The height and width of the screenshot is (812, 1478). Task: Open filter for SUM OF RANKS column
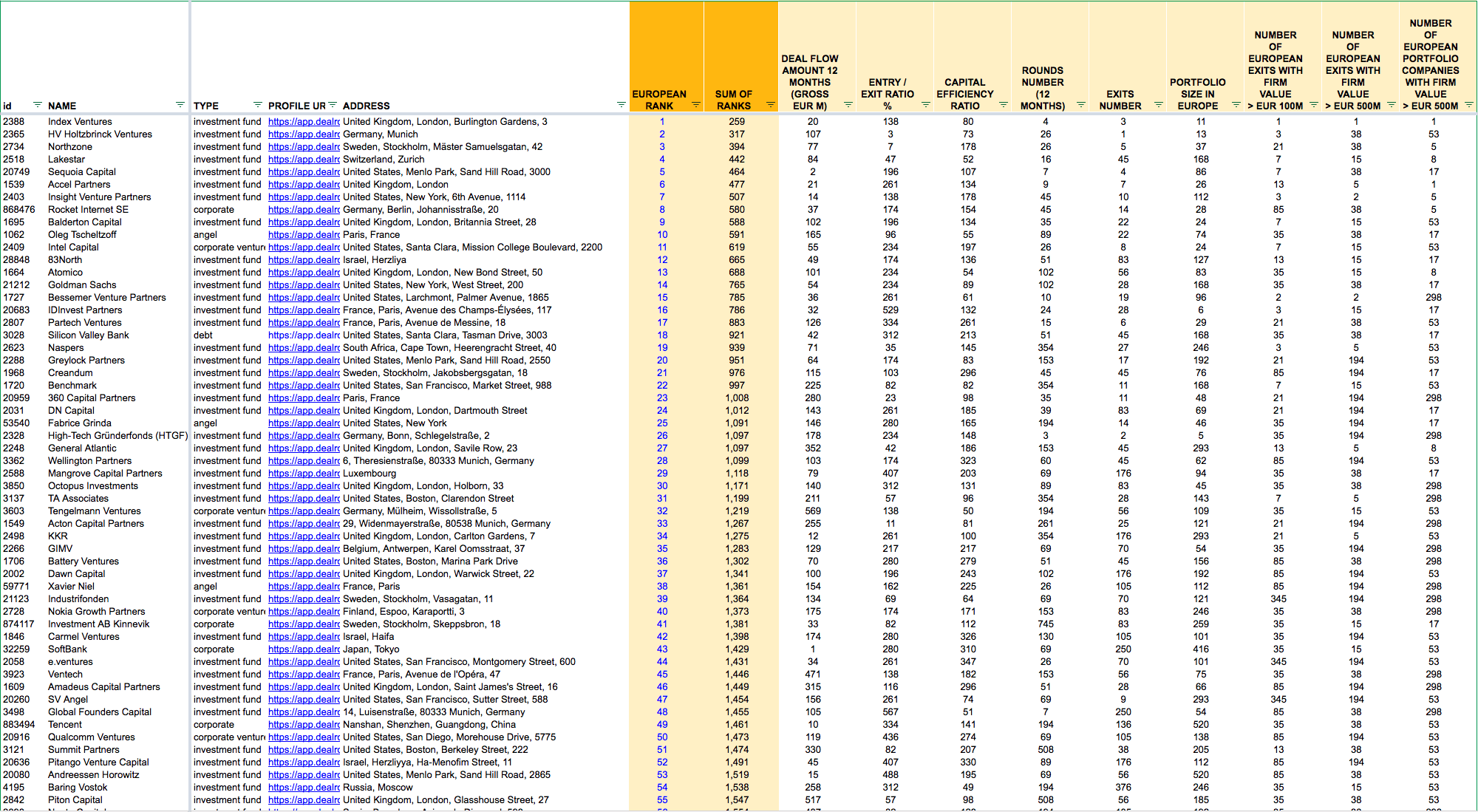[x=770, y=105]
